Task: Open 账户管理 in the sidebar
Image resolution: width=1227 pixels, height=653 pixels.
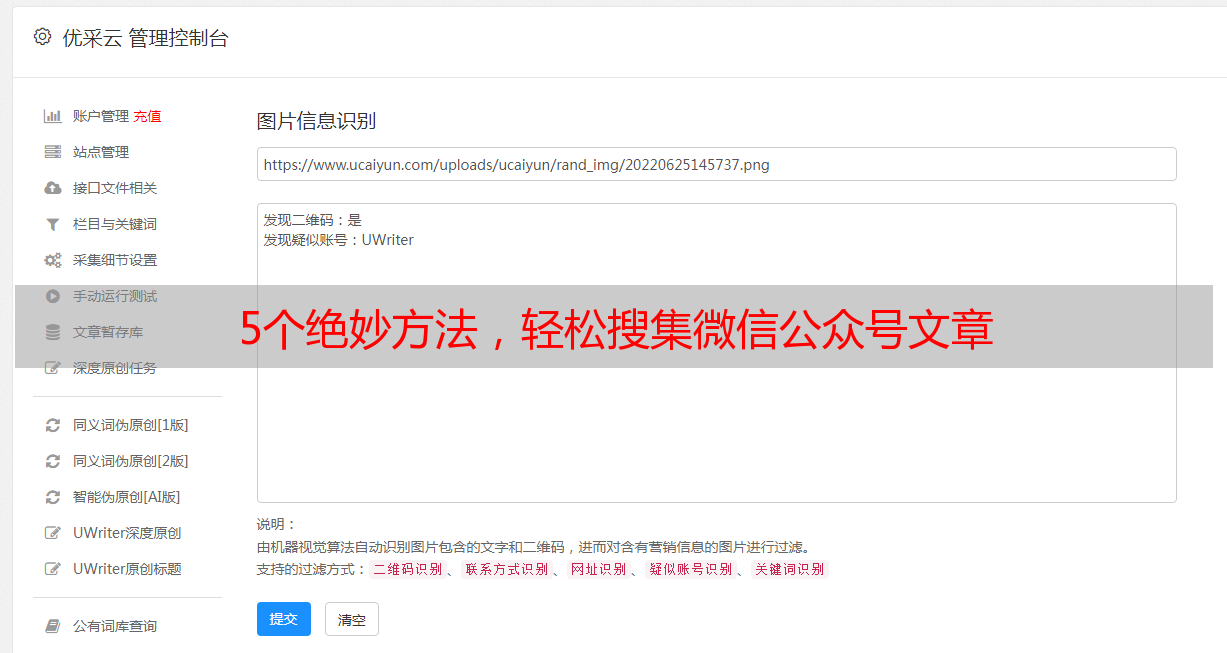Action: pyautogui.click(x=101, y=116)
